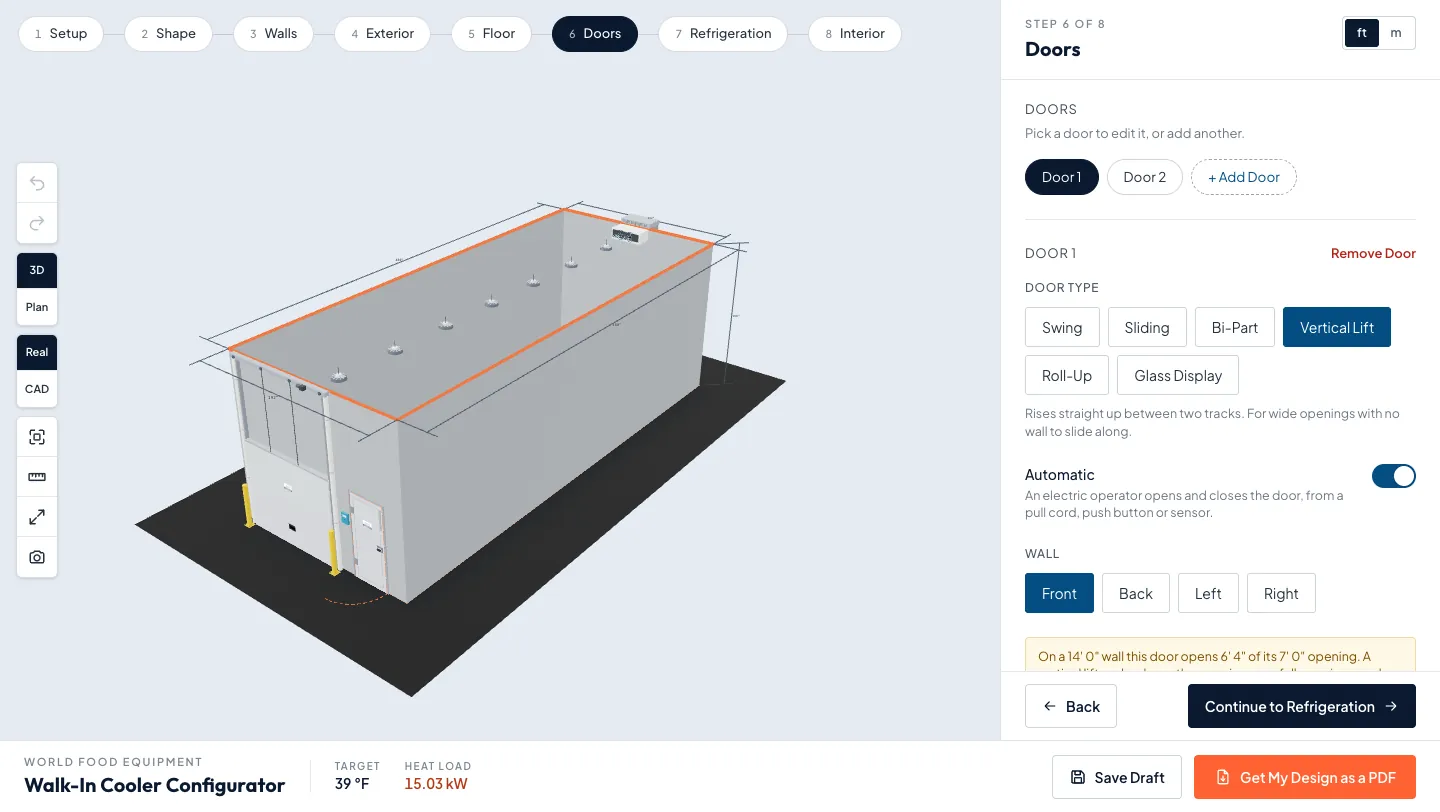Choose Sliding door type
Image resolution: width=1440 pixels, height=812 pixels.
(x=1147, y=327)
